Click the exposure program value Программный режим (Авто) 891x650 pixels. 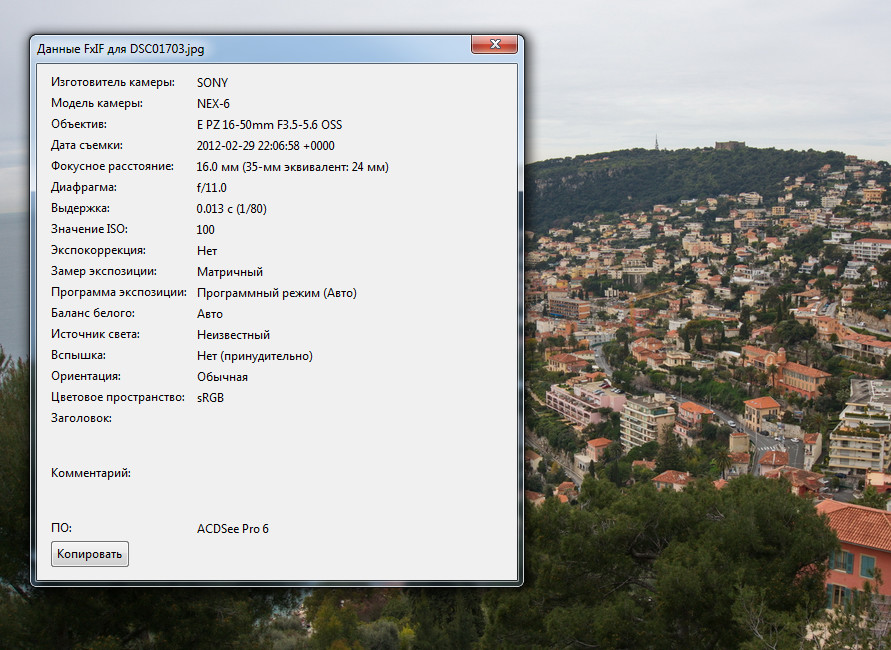[x=276, y=292]
